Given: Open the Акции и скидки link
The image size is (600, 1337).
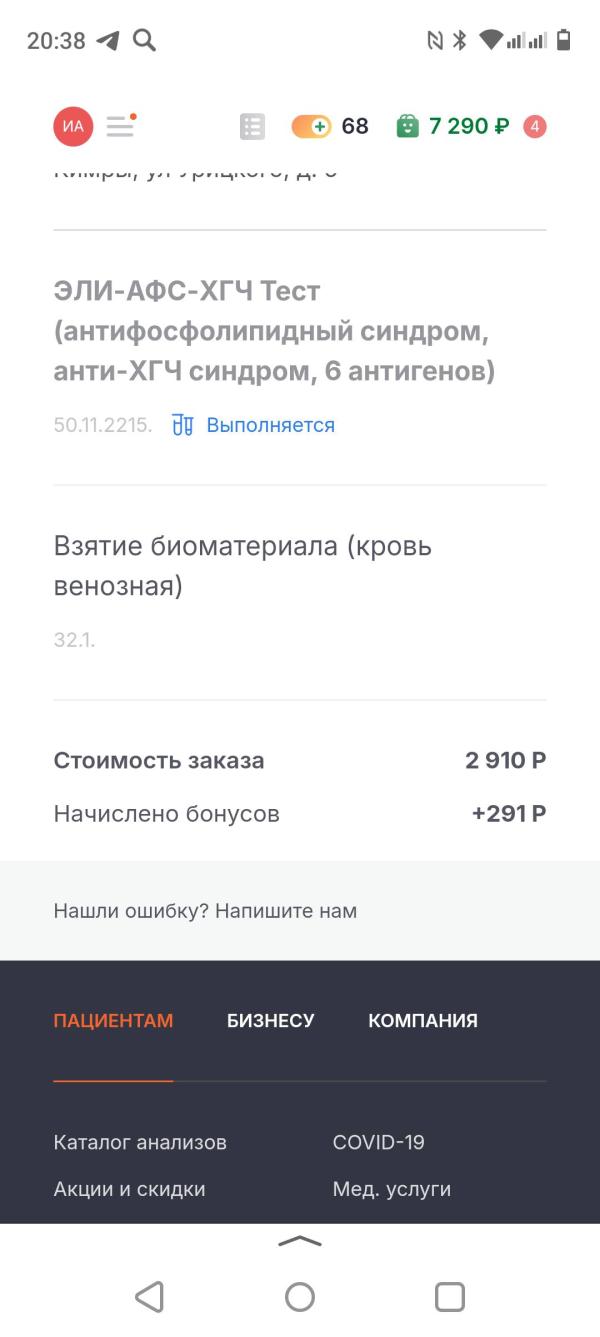Looking at the screenshot, I should (x=130, y=1189).
